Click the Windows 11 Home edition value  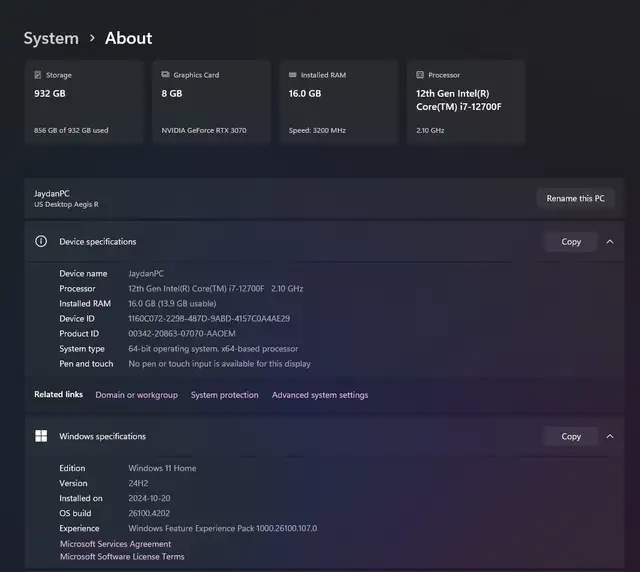tap(162, 468)
